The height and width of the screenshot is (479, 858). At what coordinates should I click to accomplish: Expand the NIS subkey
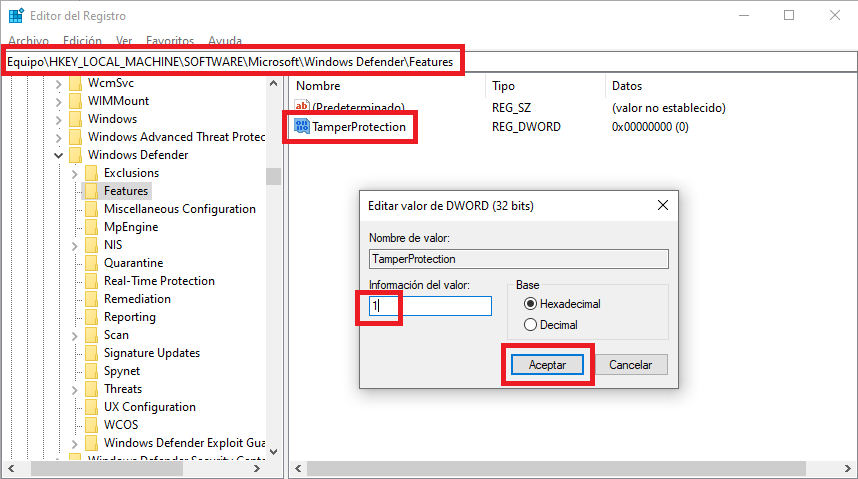coord(75,246)
